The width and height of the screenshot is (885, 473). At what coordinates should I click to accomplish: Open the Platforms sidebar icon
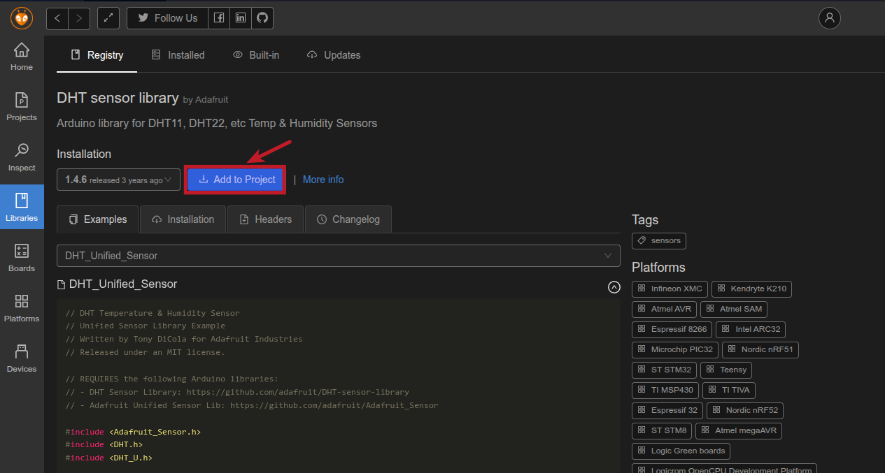[x=21, y=307]
